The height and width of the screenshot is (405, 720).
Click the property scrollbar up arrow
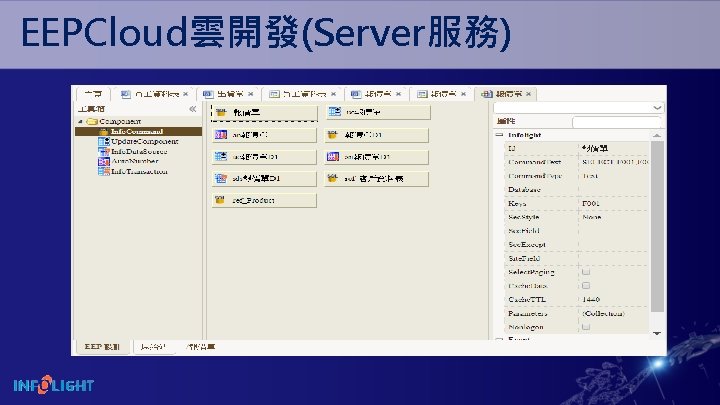pyautogui.click(x=657, y=135)
